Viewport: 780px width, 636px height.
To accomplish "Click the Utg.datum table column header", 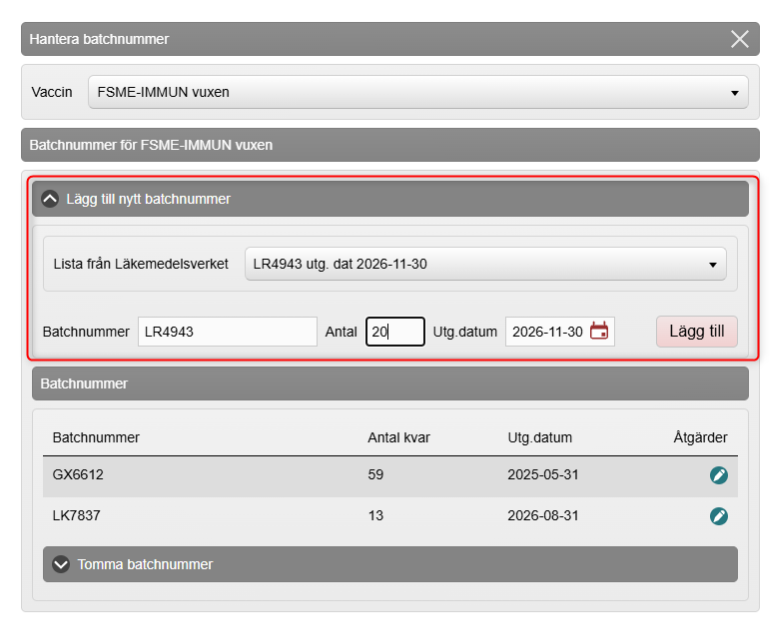I will click(540, 438).
